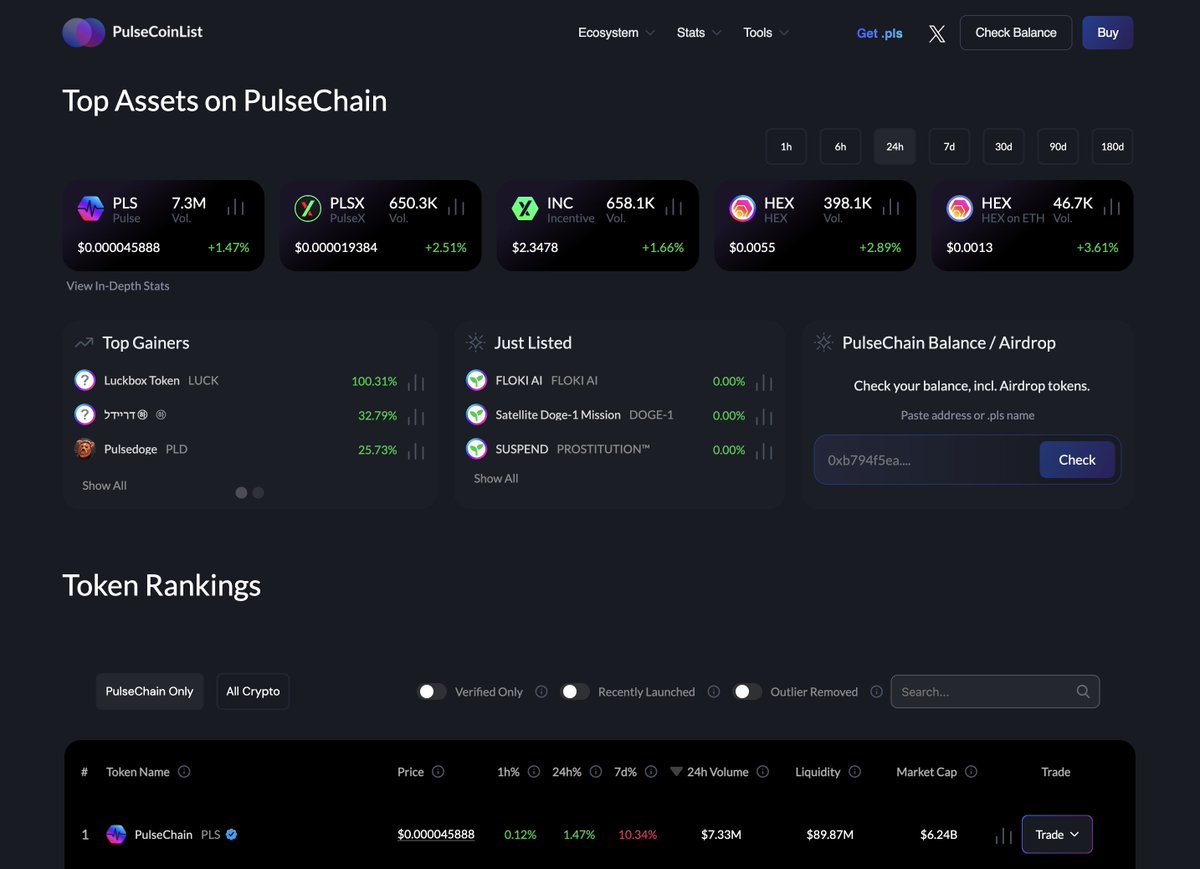Click the 24h% column info icon
The width and height of the screenshot is (1200, 869).
(x=596, y=772)
